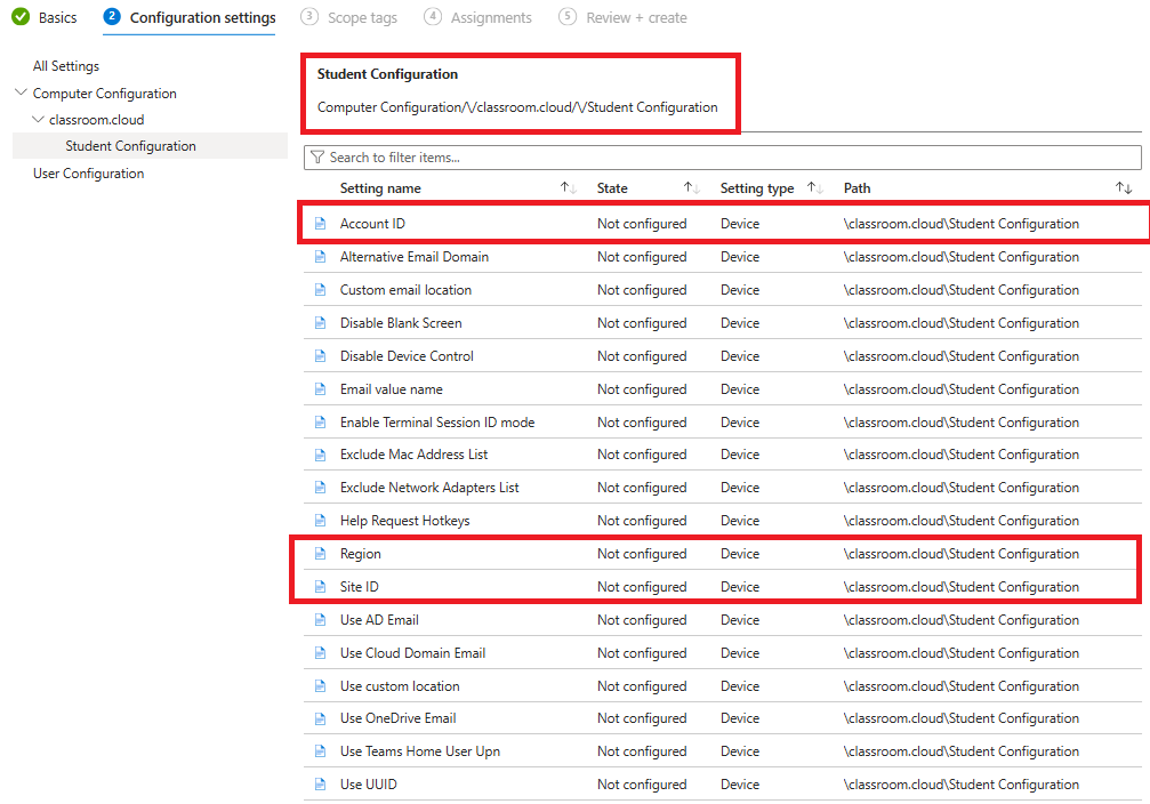Select Computer Configuration label in tree
Screen dimensions: 1150x804
[x=104, y=93]
